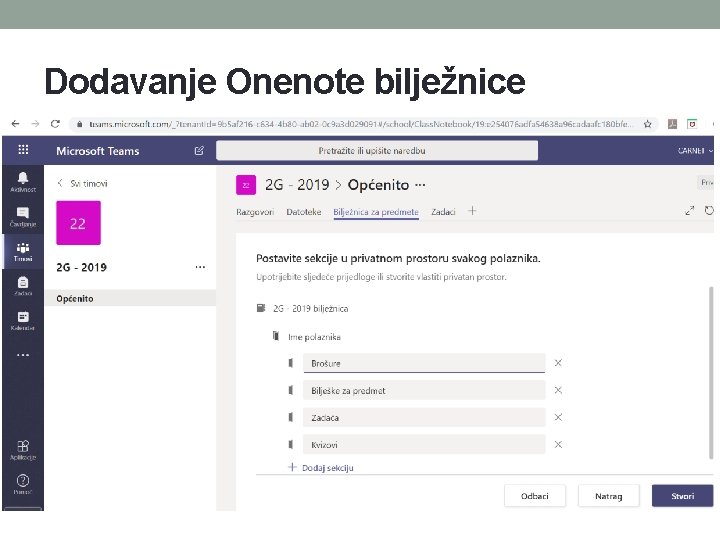
Task: Switch to the Razgovori tab
Action: point(255,212)
